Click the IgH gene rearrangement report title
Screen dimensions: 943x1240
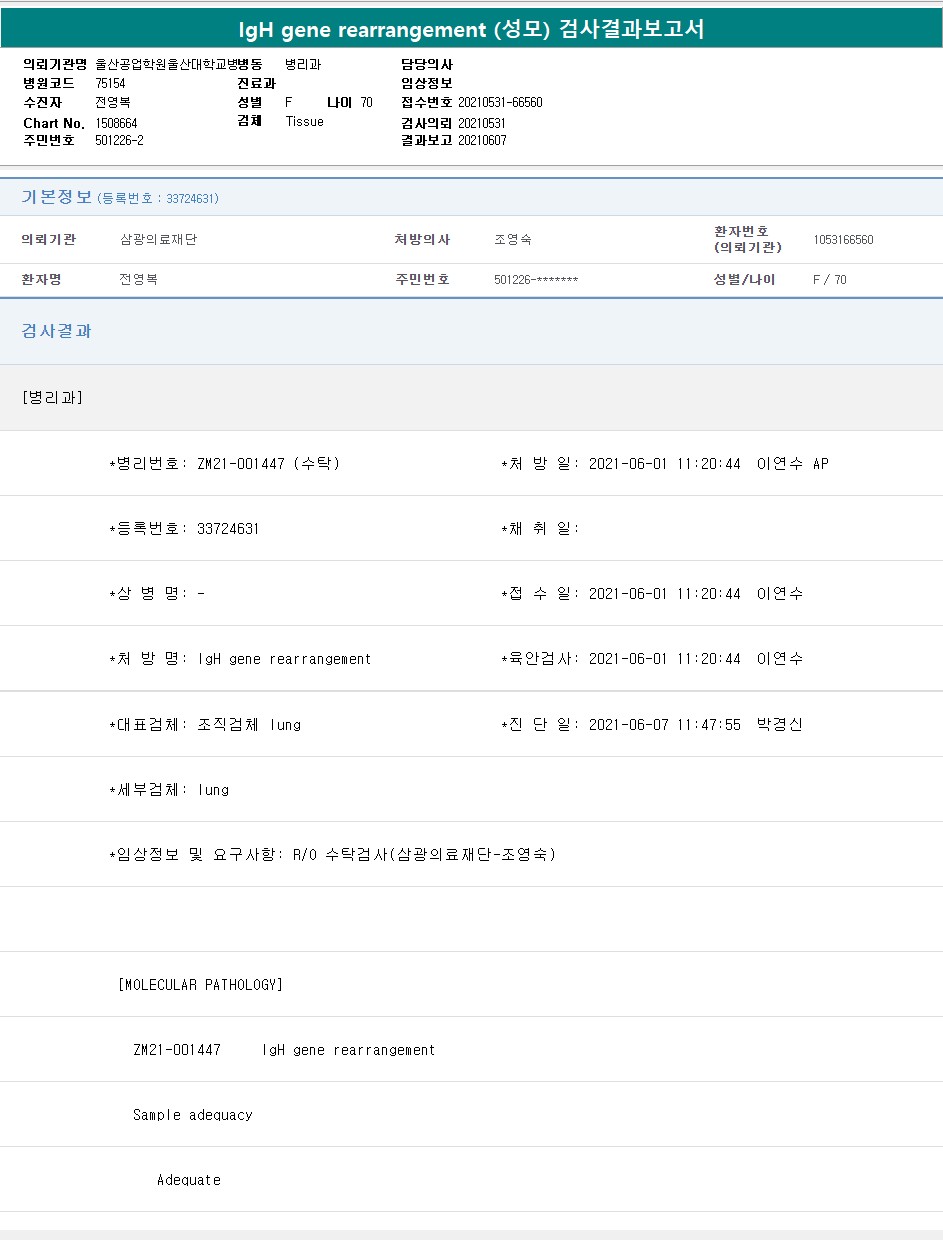point(471,29)
